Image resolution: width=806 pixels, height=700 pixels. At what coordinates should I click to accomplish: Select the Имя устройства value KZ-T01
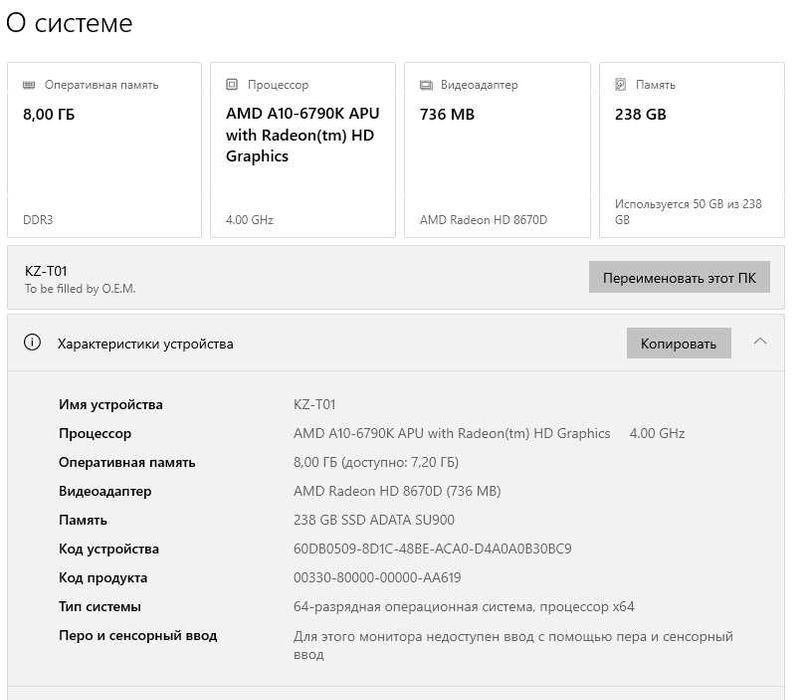pyautogui.click(x=315, y=404)
